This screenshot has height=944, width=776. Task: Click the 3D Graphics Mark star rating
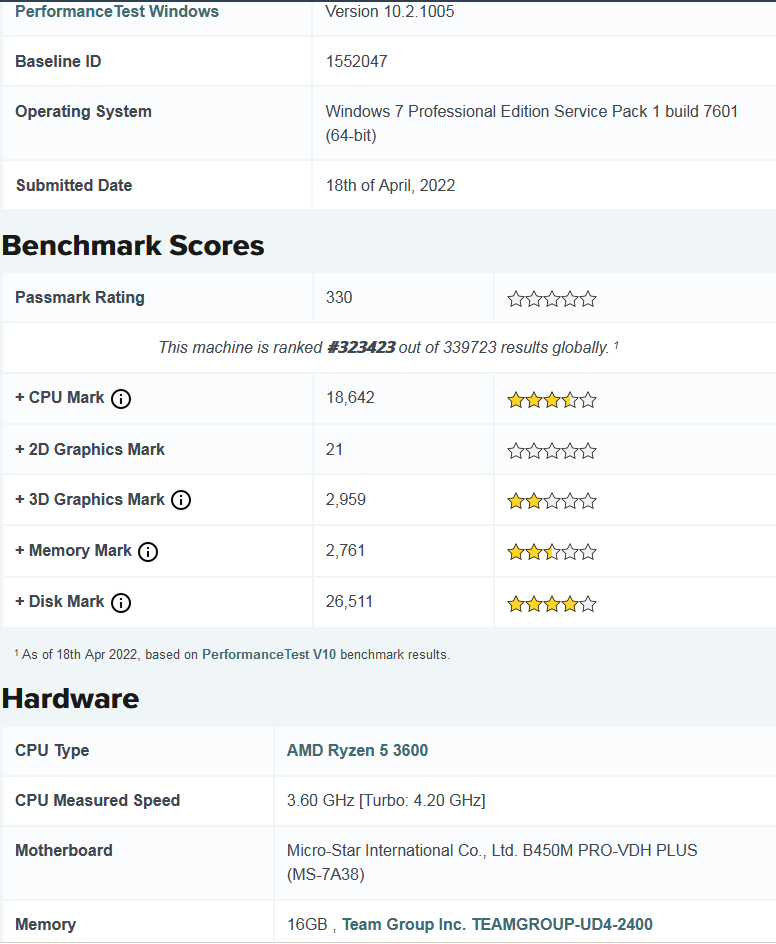552,501
